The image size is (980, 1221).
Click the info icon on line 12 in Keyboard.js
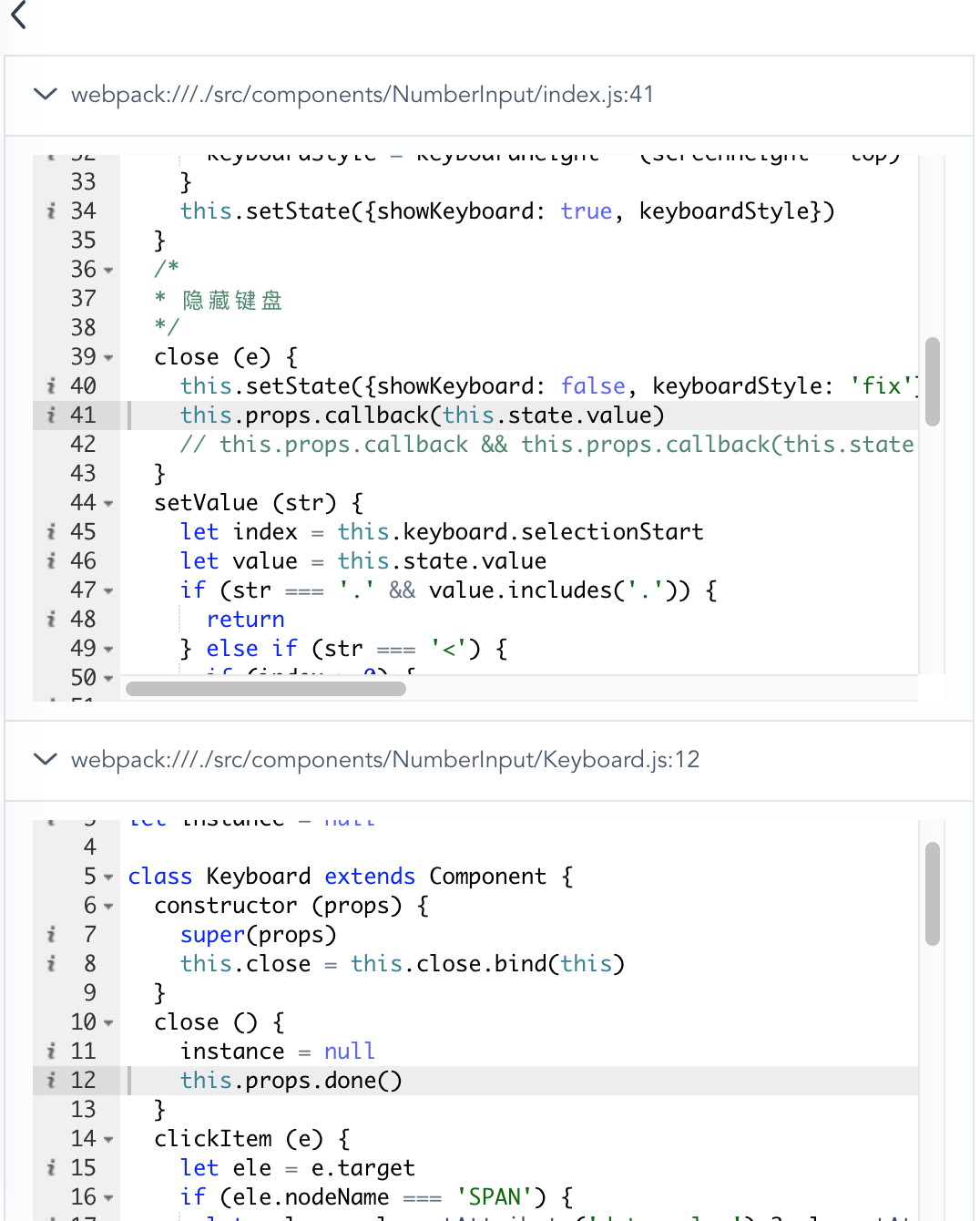(x=51, y=1080)
